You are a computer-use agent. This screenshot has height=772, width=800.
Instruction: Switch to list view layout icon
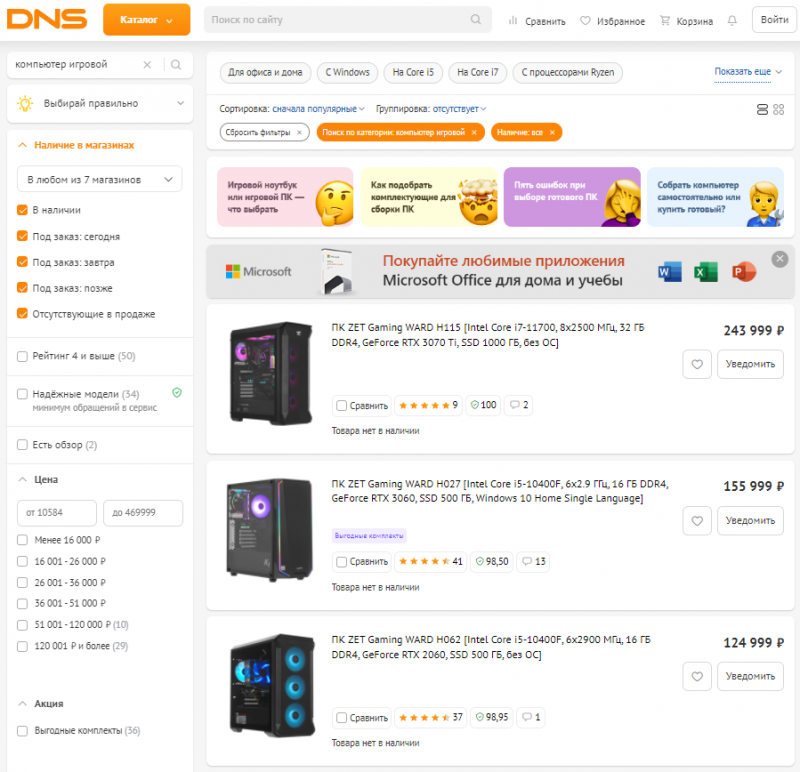click(x=762, y=109)
